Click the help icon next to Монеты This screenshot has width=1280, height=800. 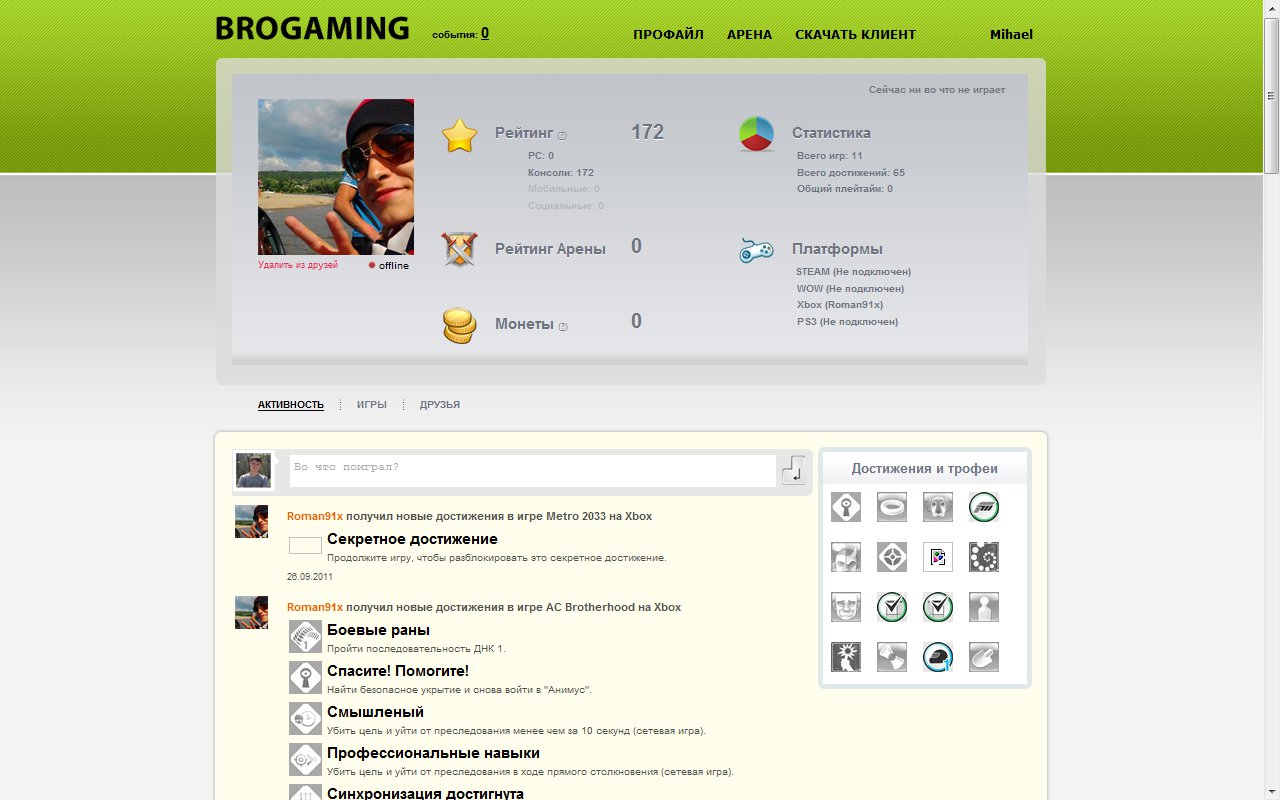pyautogui.click(x=563, y=328)
